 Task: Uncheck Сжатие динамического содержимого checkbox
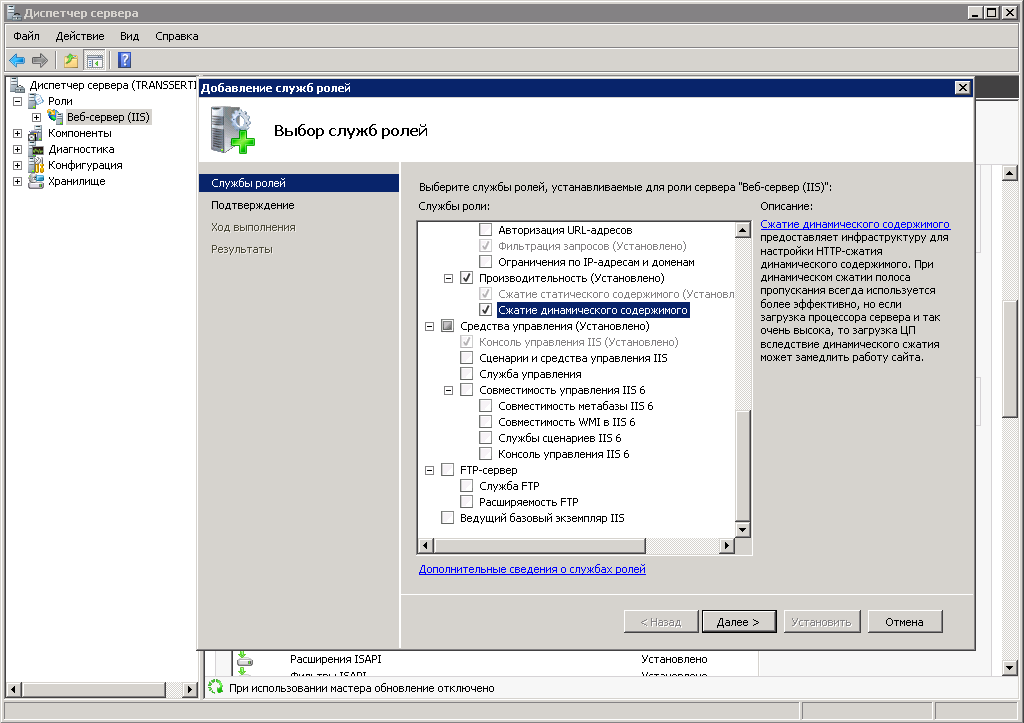pos(486,310)
